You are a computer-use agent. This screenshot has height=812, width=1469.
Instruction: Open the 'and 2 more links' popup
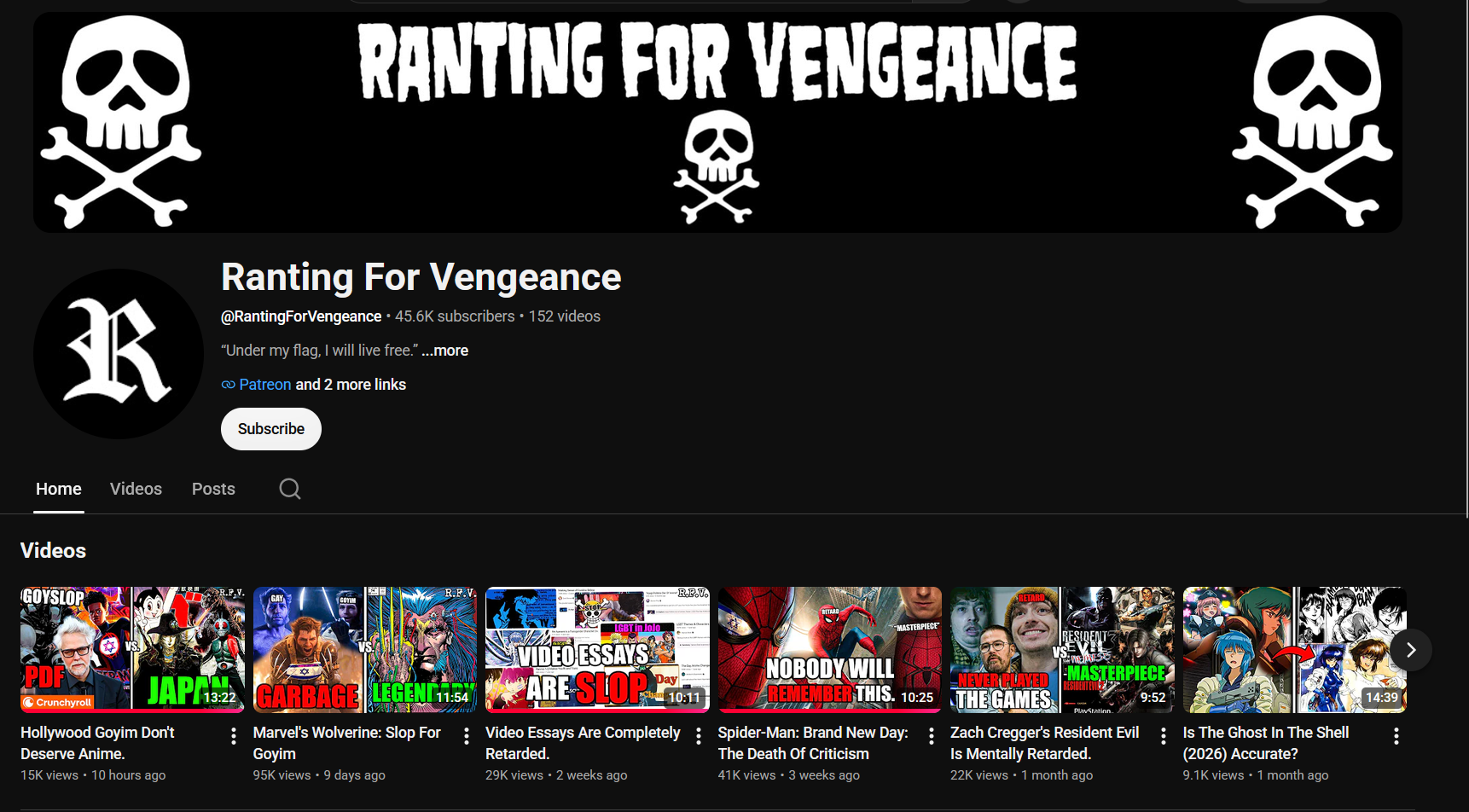[x=351, y=385]
